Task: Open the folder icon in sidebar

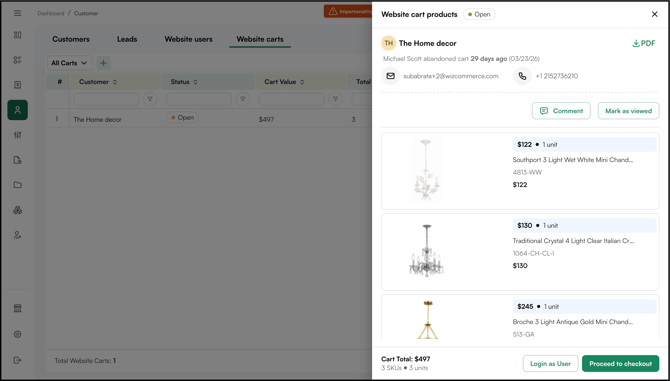Action: pyautogui.click(x=18, y=185)
